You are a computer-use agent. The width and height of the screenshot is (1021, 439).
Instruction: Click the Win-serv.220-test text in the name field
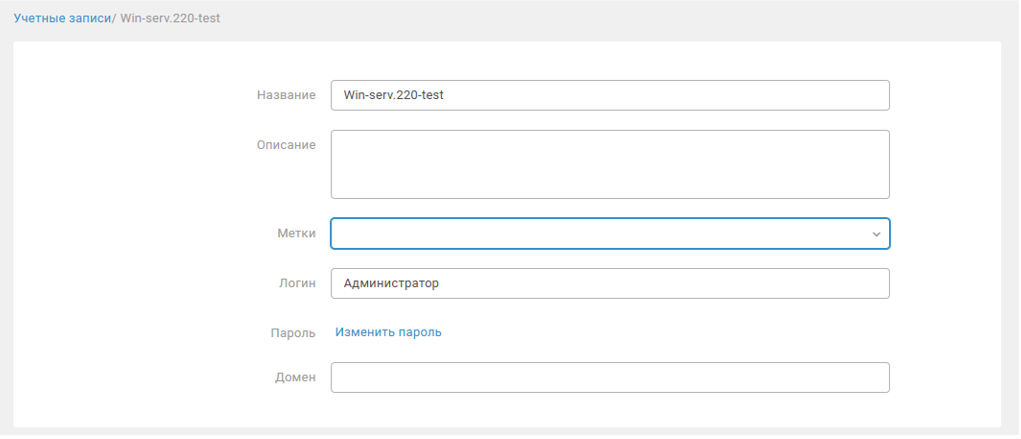[x=393, y=95]
